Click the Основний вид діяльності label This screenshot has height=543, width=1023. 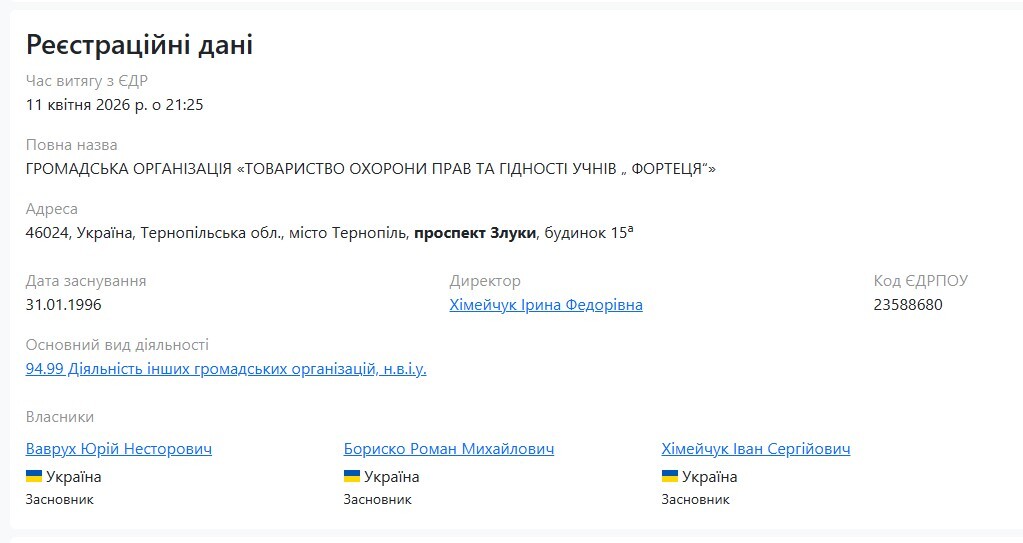(117, 345)
